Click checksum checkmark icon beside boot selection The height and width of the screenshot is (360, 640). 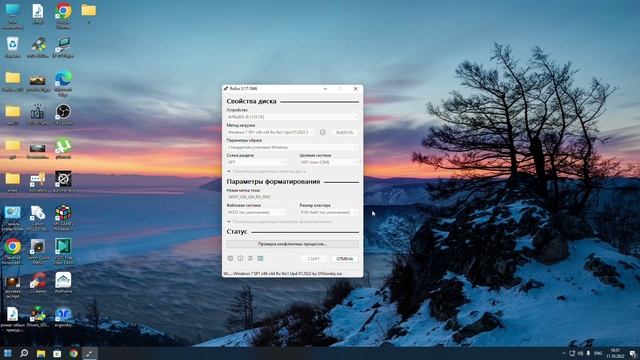pos(322,132)
